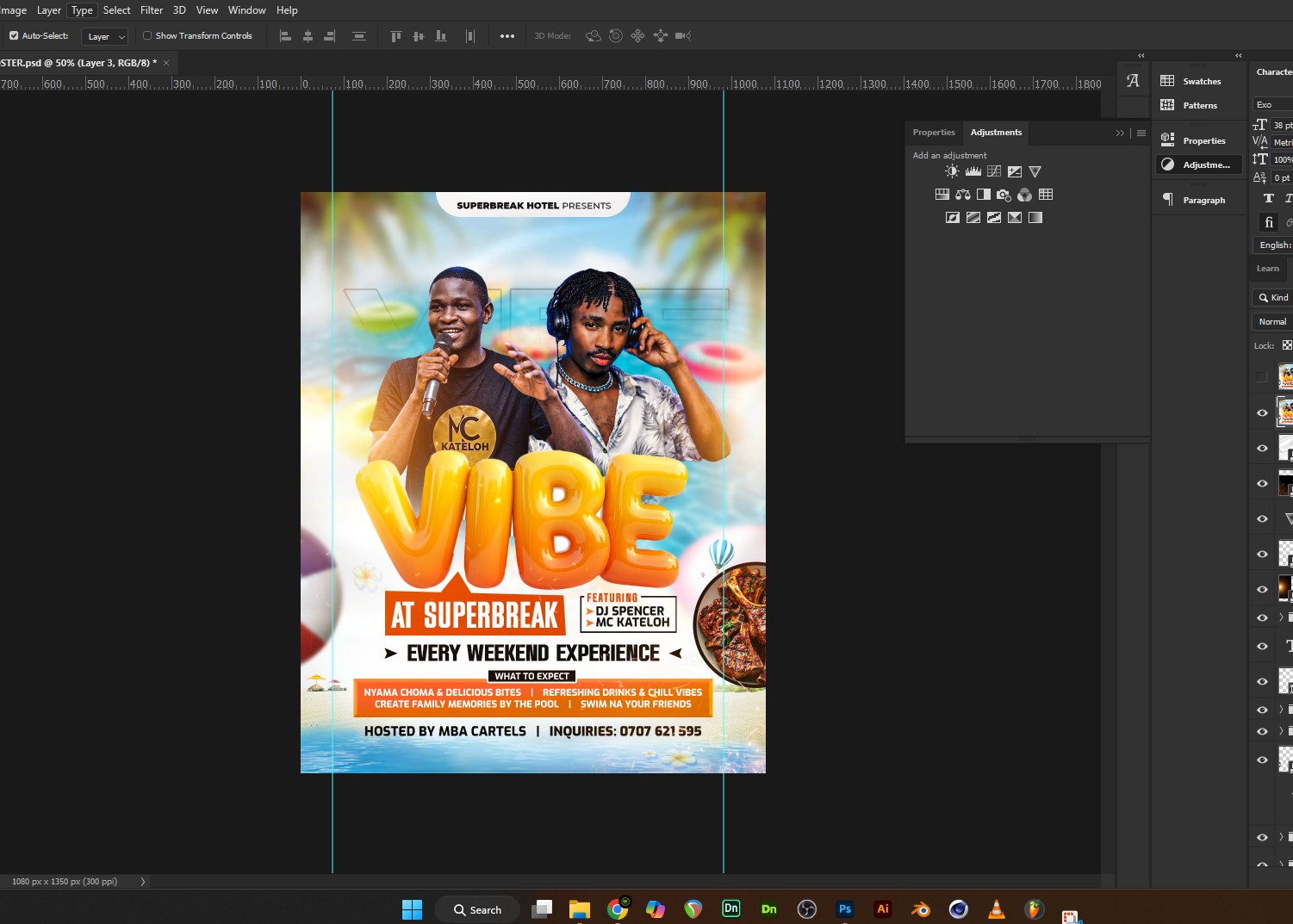Select the 3D roll mode icon

pyautogui.click(x=616, y=36)
